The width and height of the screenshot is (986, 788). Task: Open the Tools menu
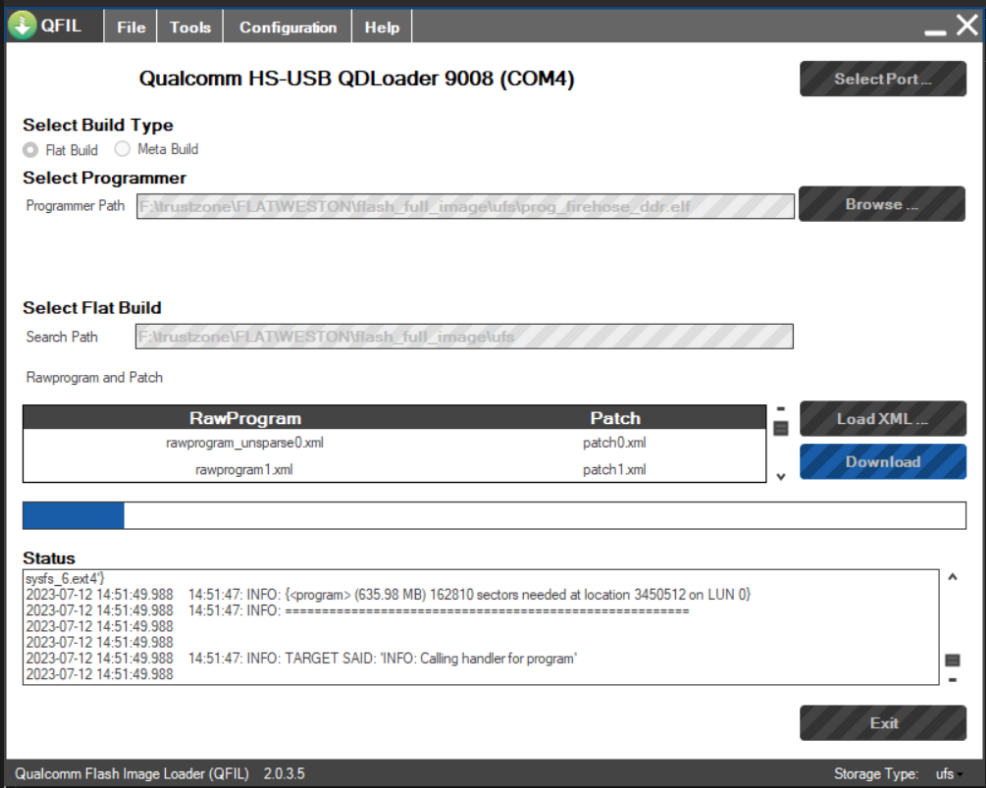(x=190, y=28)
